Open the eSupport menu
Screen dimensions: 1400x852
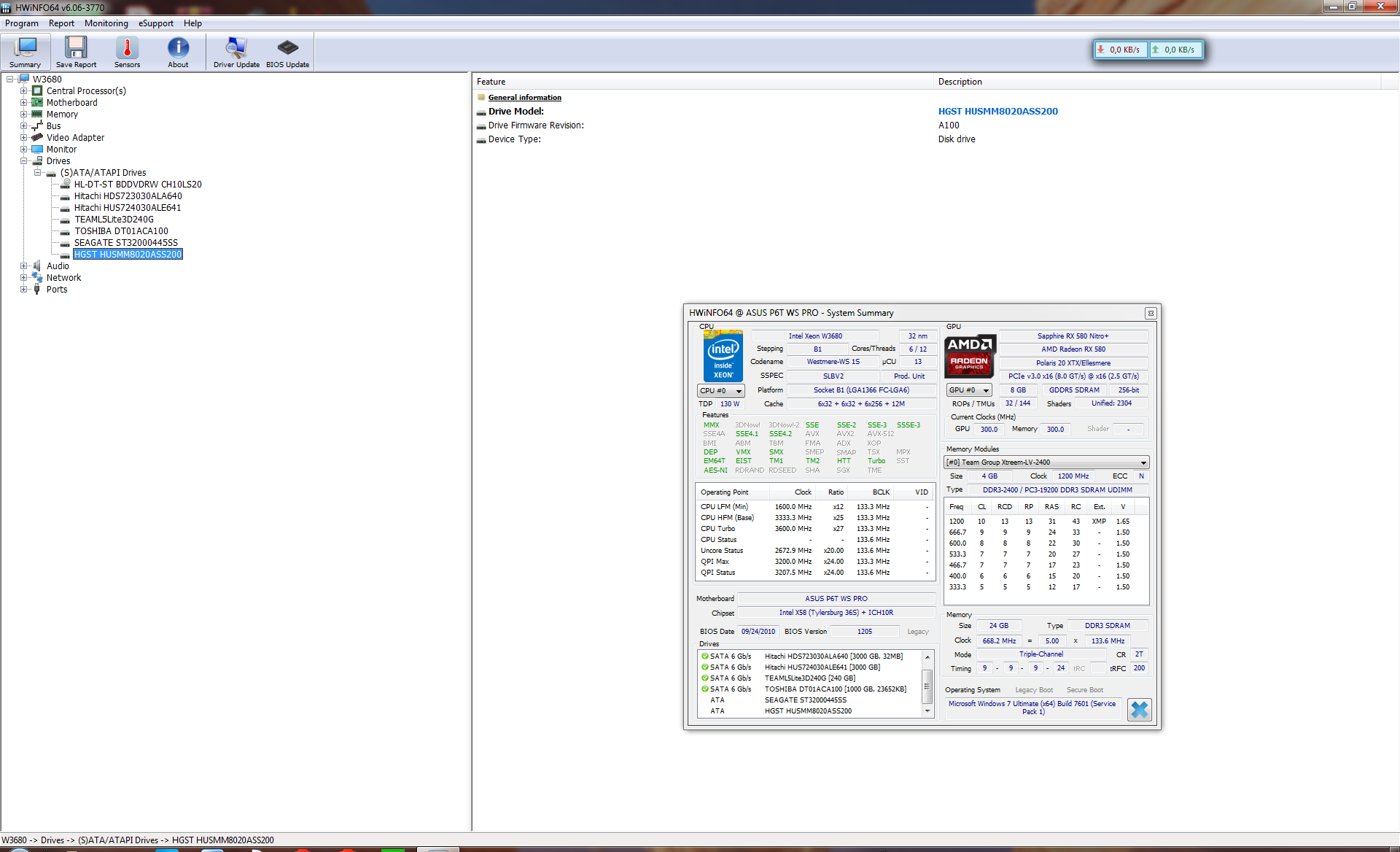tap(156, 23)
